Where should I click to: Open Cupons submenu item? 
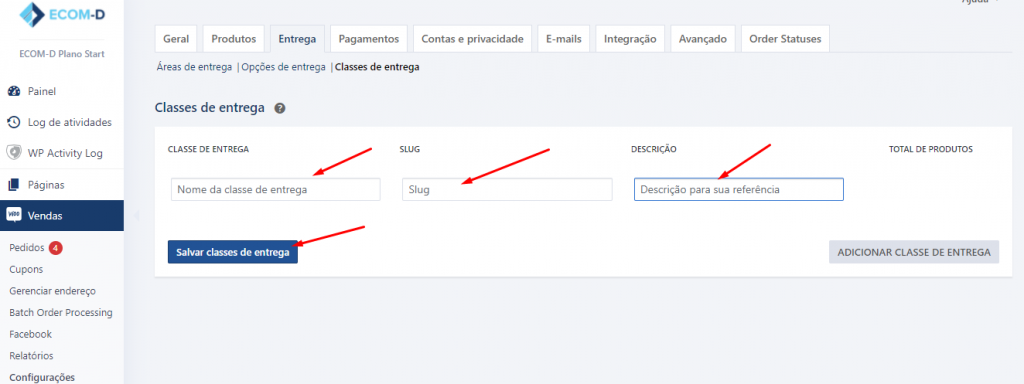(x=26, y=270)
